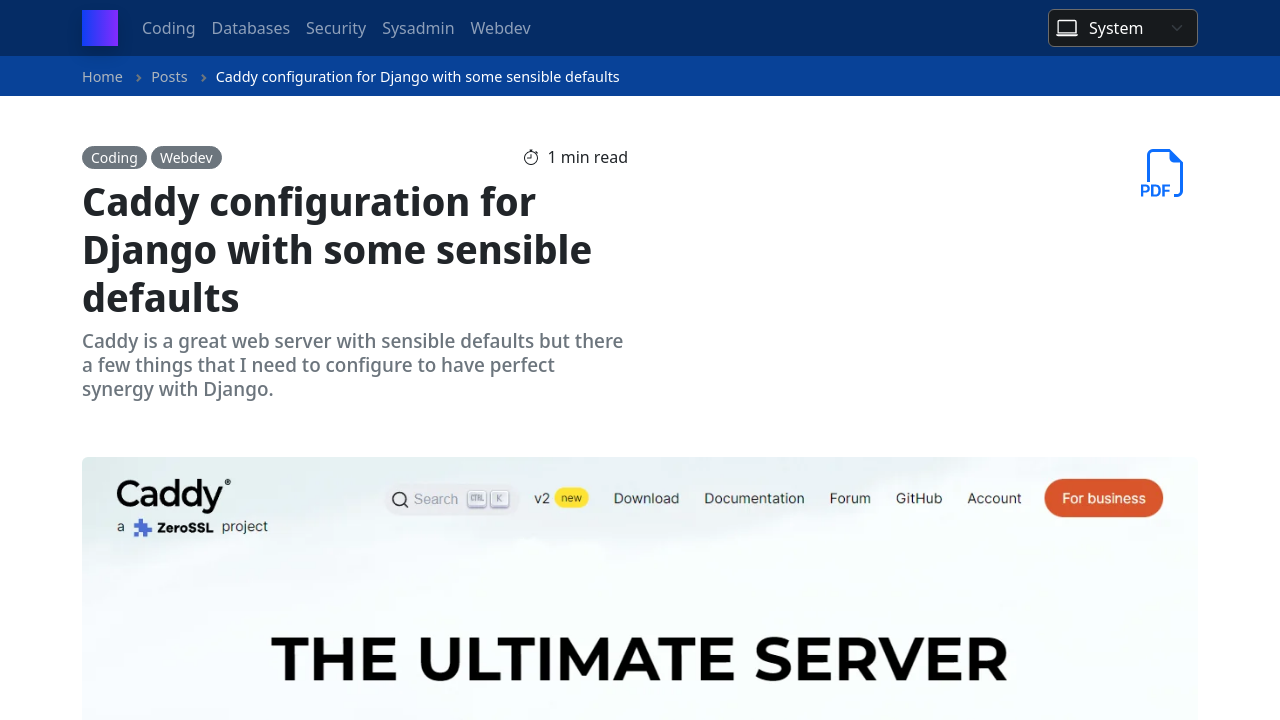Click the search magnifier in the Caddy banner

400,498
